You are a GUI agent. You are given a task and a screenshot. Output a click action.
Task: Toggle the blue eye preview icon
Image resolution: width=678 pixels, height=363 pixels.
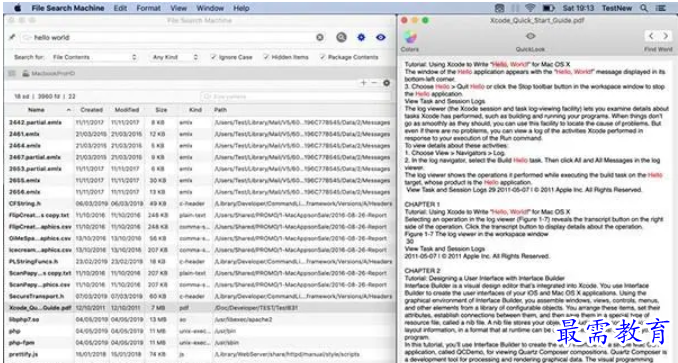point(381,37)
